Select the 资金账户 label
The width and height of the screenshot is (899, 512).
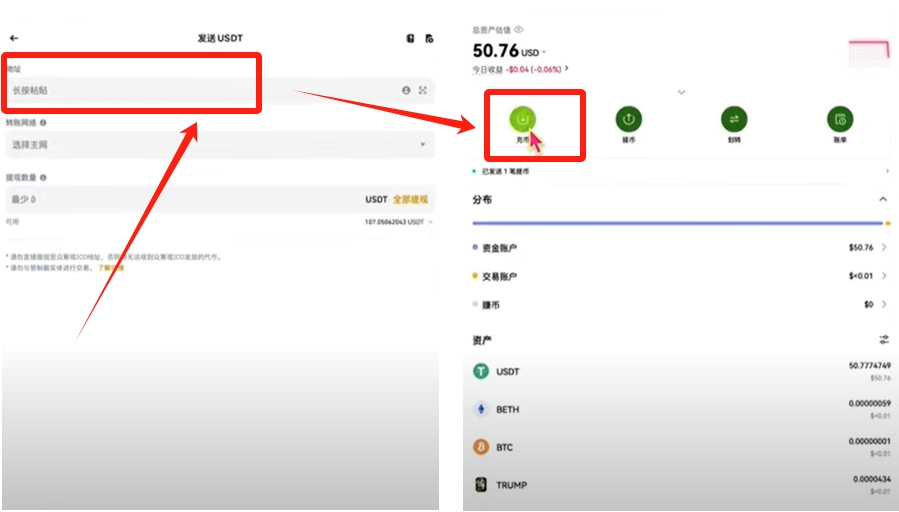499,248
